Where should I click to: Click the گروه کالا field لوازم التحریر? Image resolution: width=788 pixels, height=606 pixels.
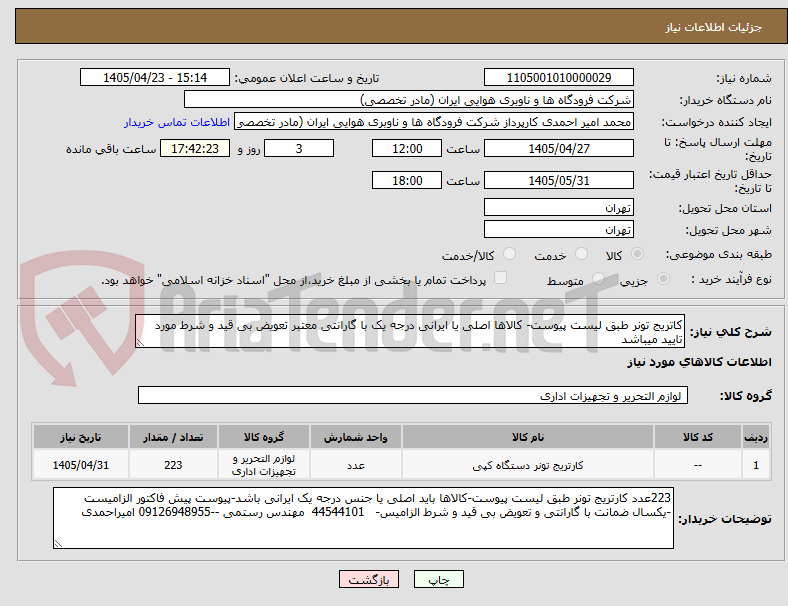click(413, 395)
